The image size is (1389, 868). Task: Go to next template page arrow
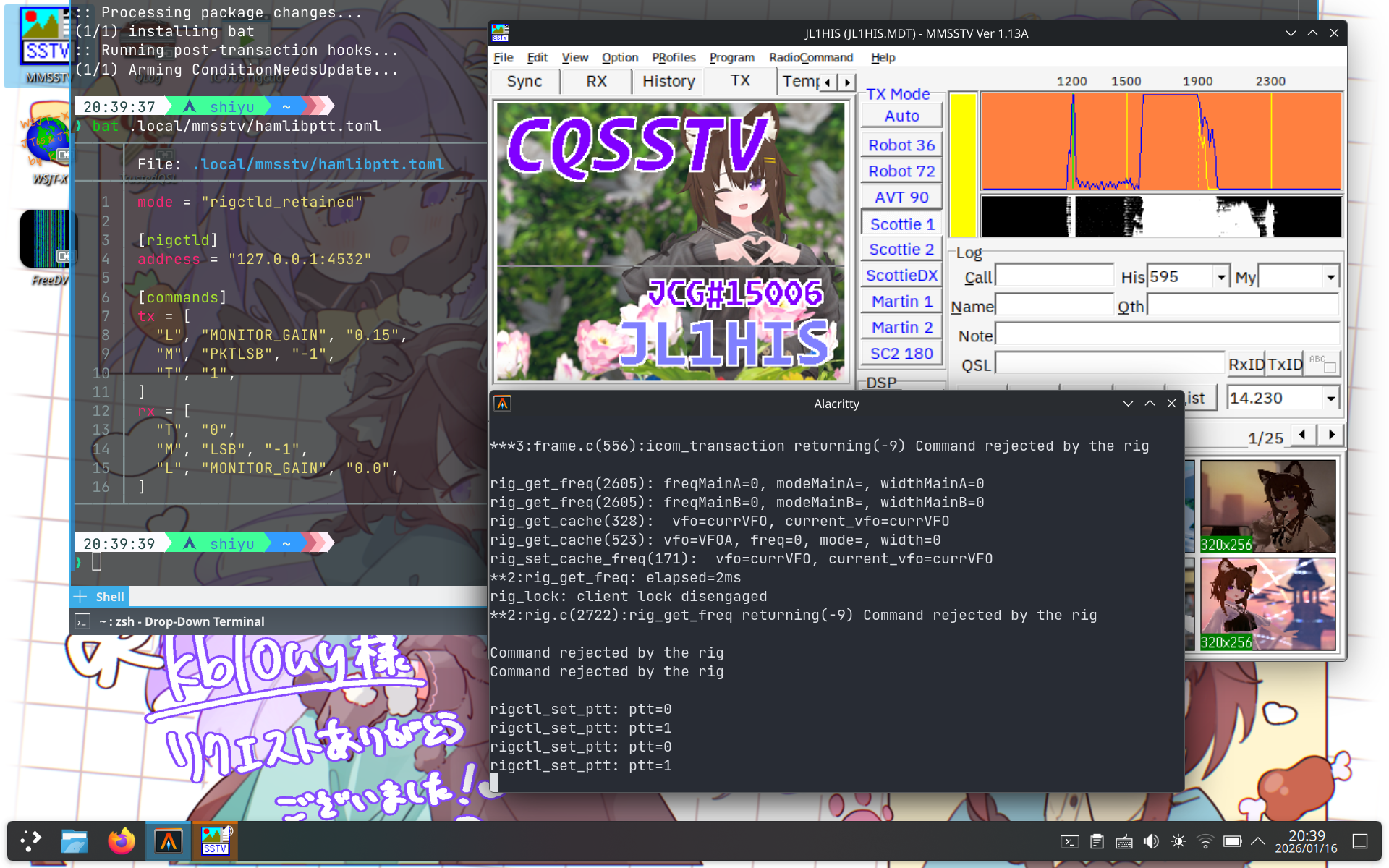click(x=1331, y=435)
